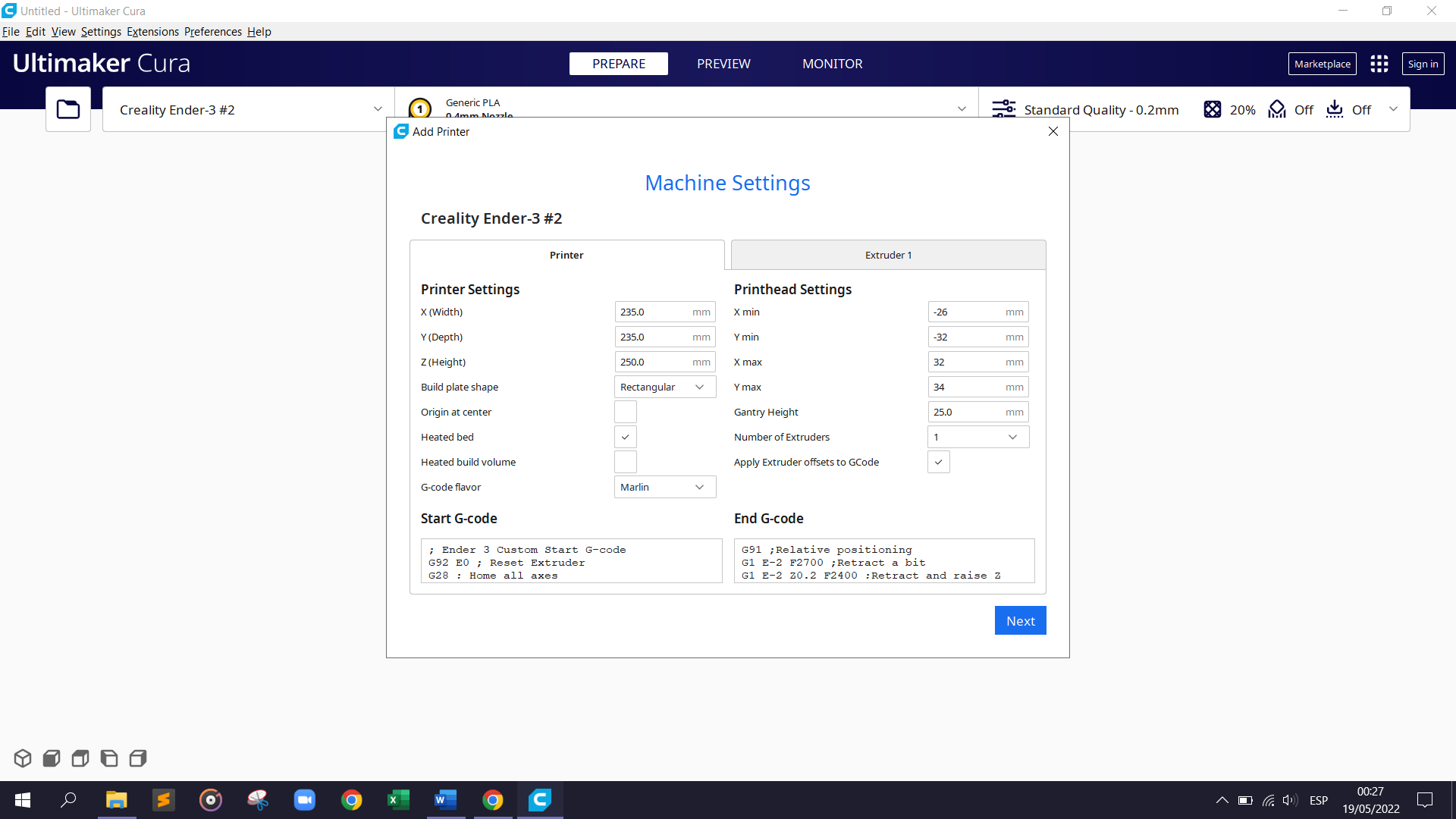Click the volume icon in system tray
Image resolution: width=1456 pixels, height=819 pixels.
pos(1290,800)
